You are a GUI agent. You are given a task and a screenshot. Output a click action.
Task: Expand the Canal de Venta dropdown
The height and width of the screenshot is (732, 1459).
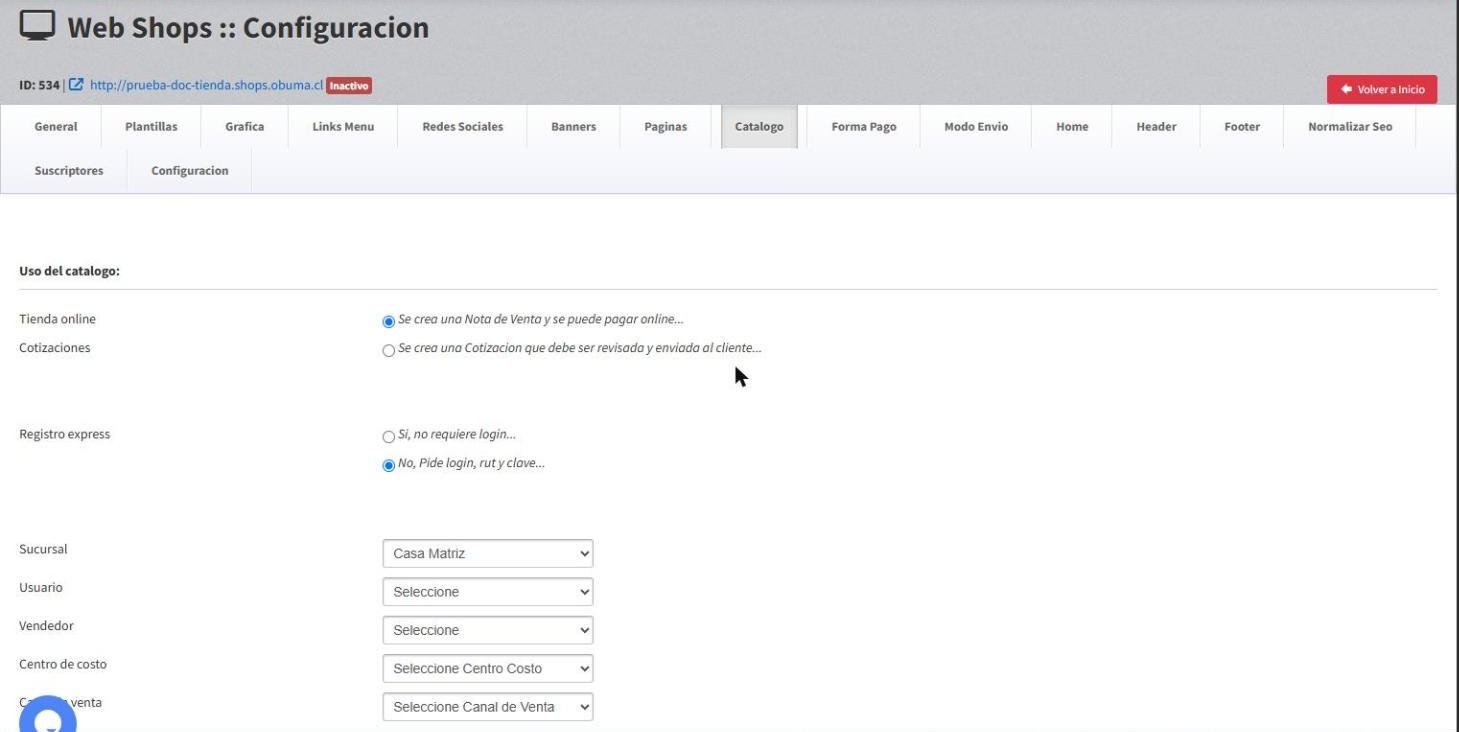(488, 706)
